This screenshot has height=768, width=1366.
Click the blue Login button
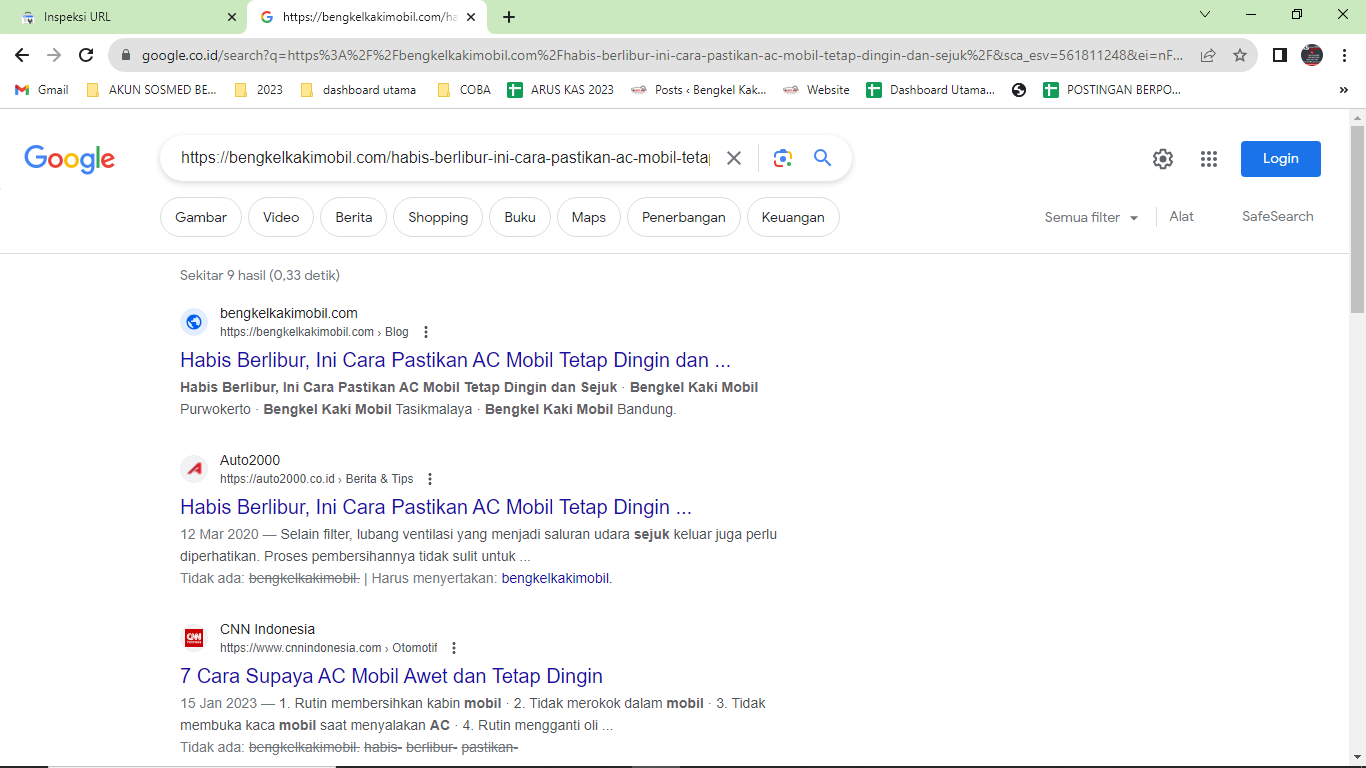pos(1281,159)
